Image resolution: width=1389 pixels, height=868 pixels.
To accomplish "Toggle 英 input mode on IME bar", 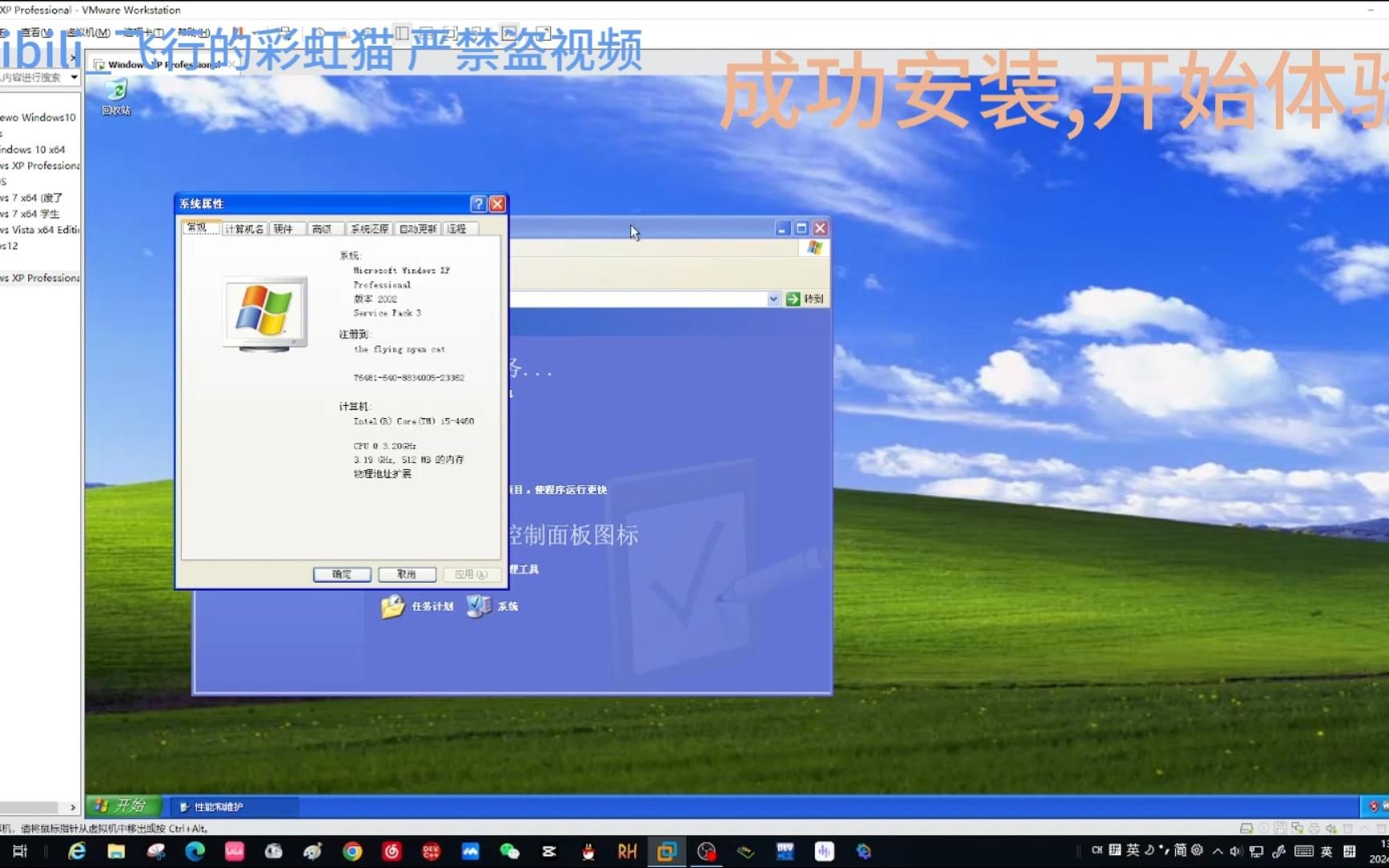I will click(1133, 850).
